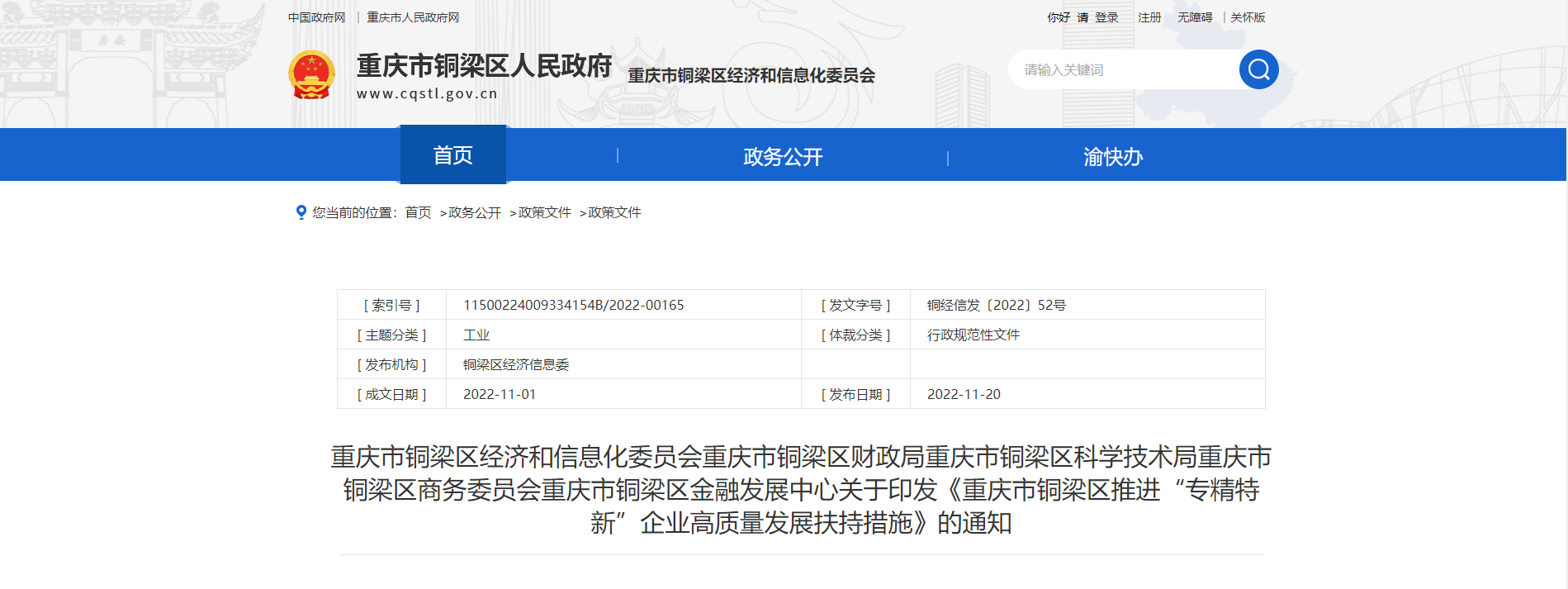Enable 无障碍 accessibility mode
This screenshot has width=1568, height=589.
click(1195, 17)
